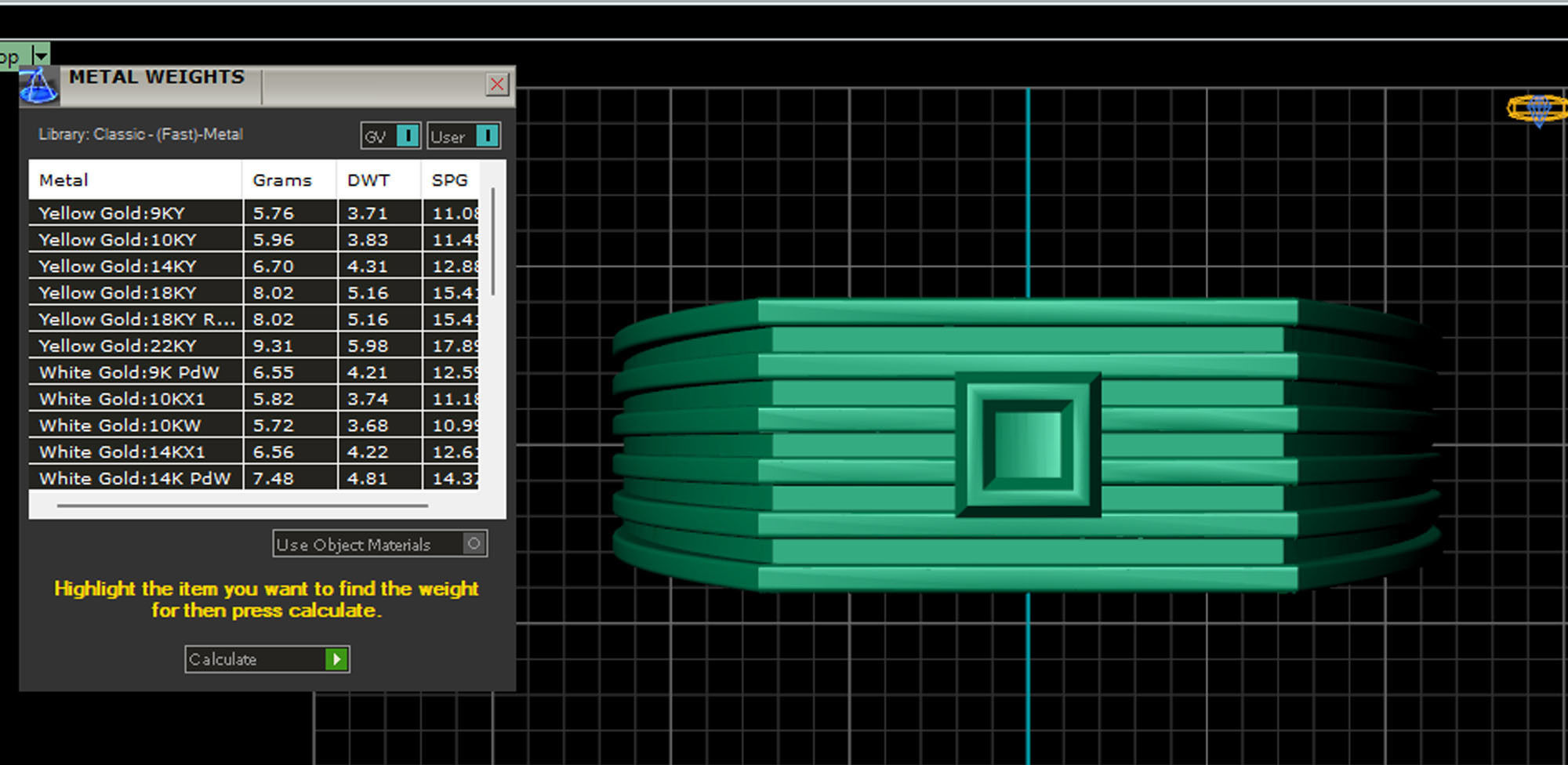Click the vertical scrollbar of the metal list

493,241
